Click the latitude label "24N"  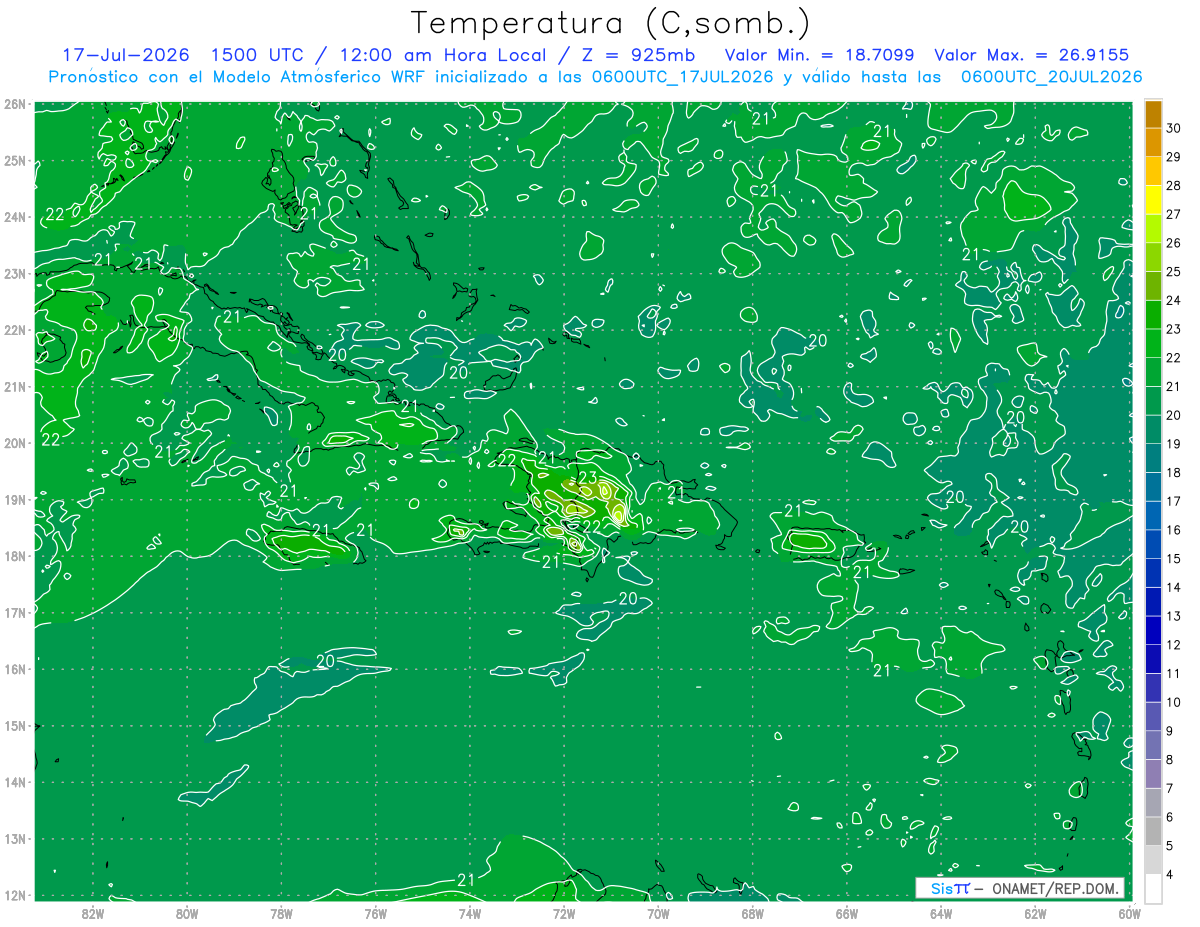coord(14,217)
